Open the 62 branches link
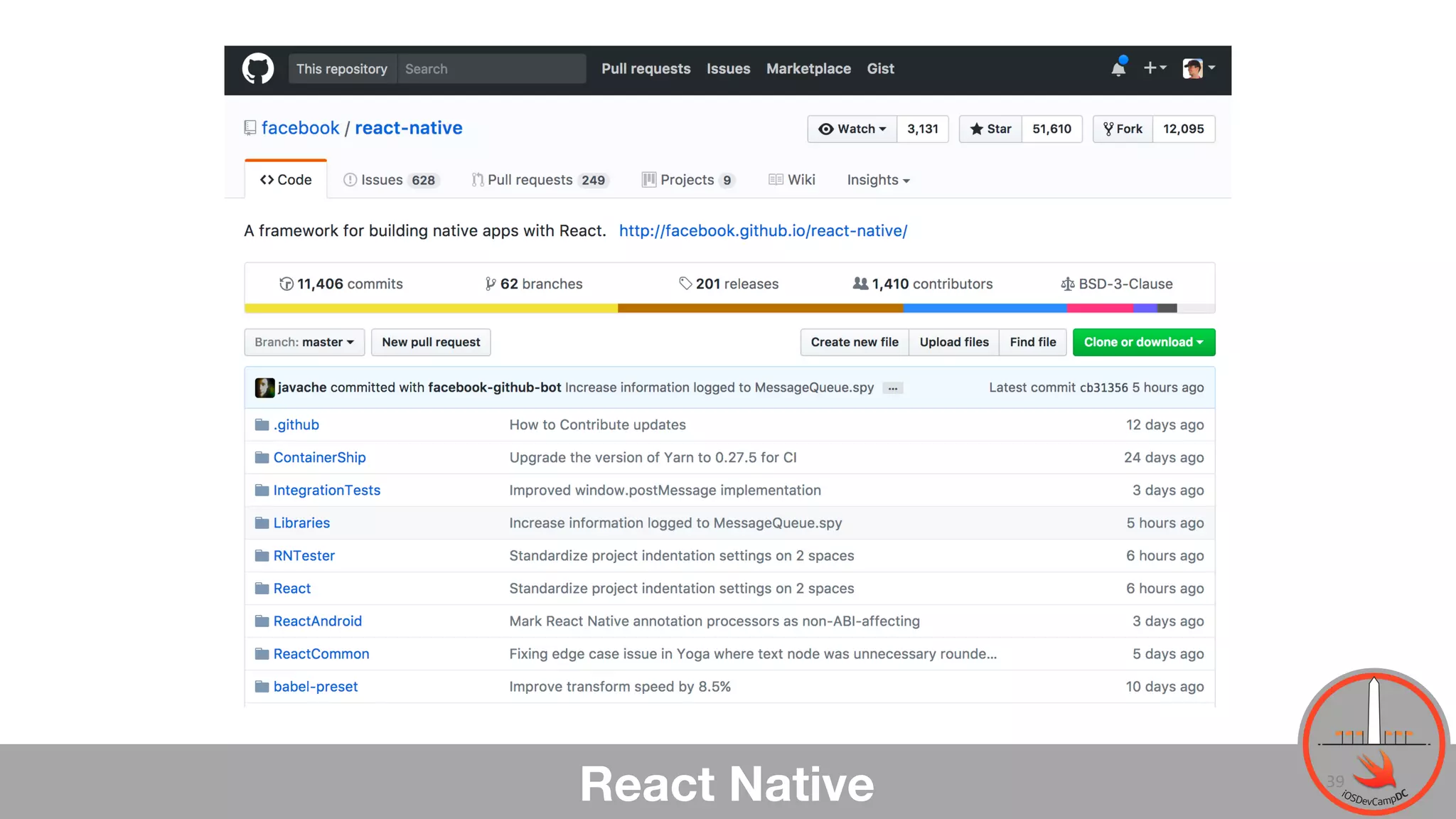Image resolution: width=1456 pixels, height=819 pixels. coord(534,284)
